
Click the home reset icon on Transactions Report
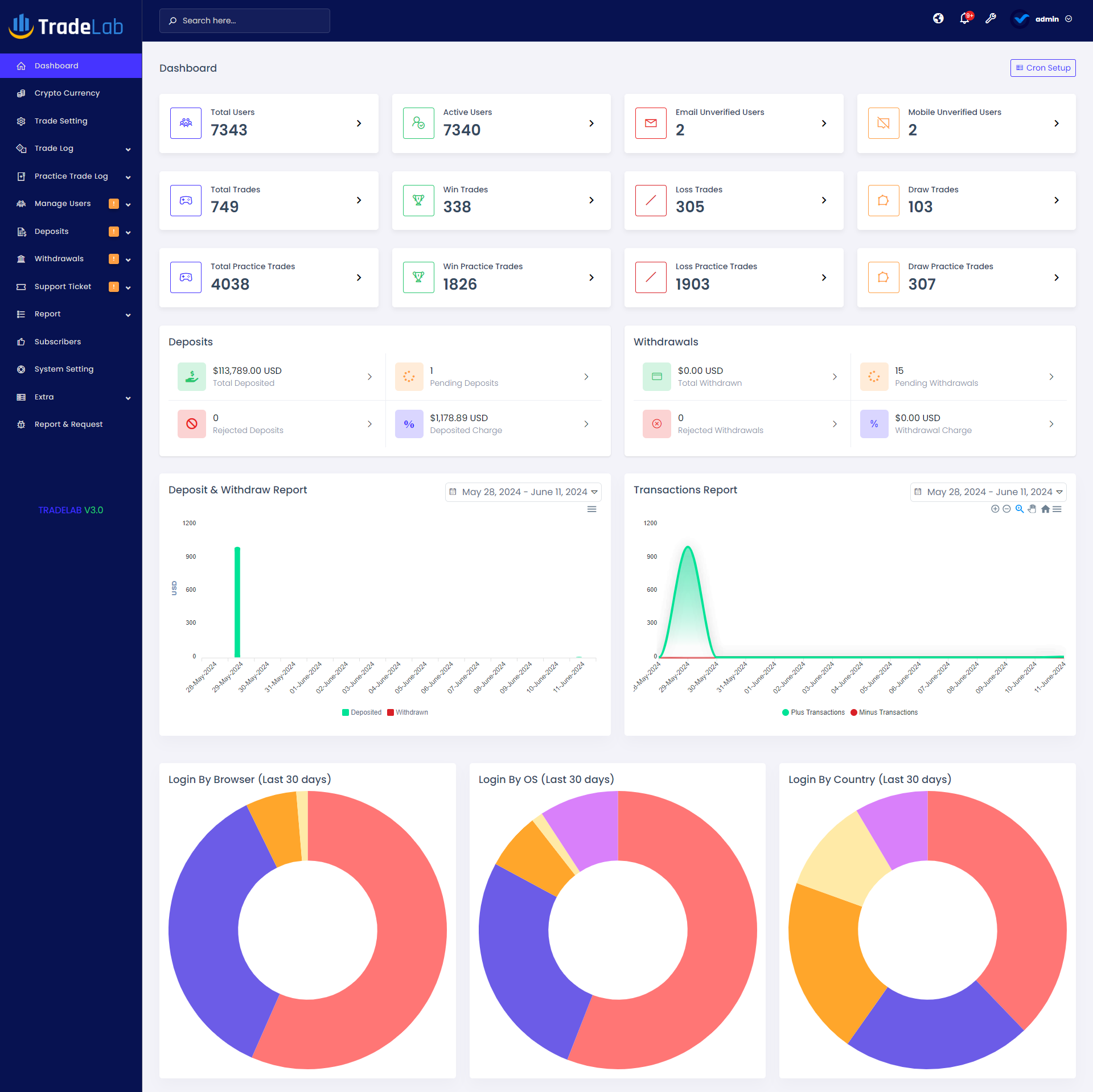[1045, 509]
